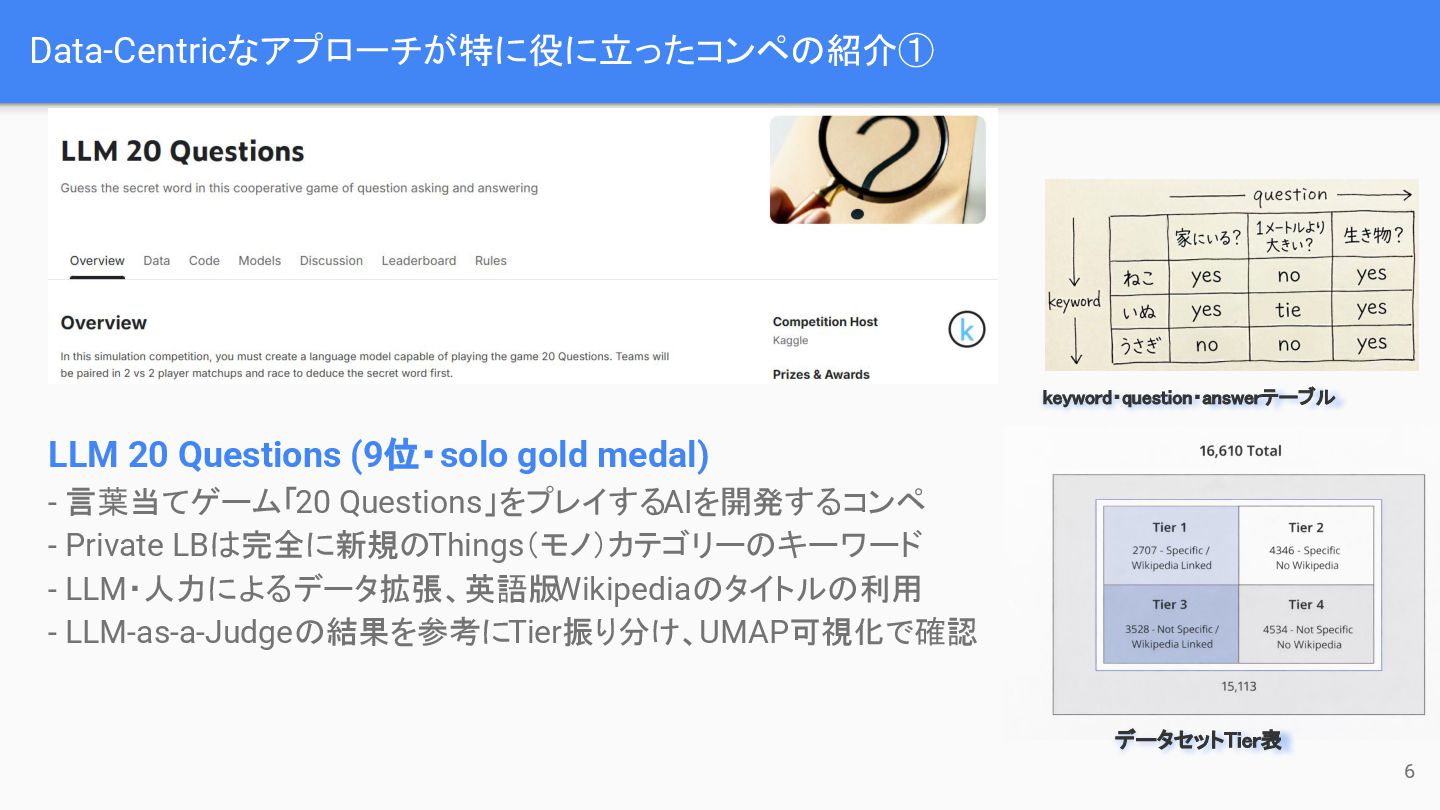Click the 'tie' cell in the handwritten table
The image size is (1440, 810).
pyautogui.click(x=1288, y=310)
